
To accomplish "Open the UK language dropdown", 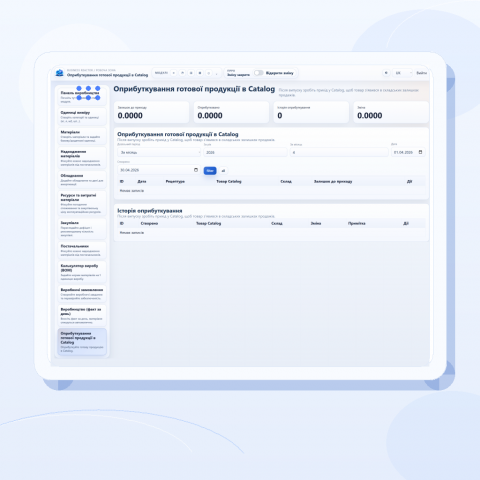I will 402,73.
